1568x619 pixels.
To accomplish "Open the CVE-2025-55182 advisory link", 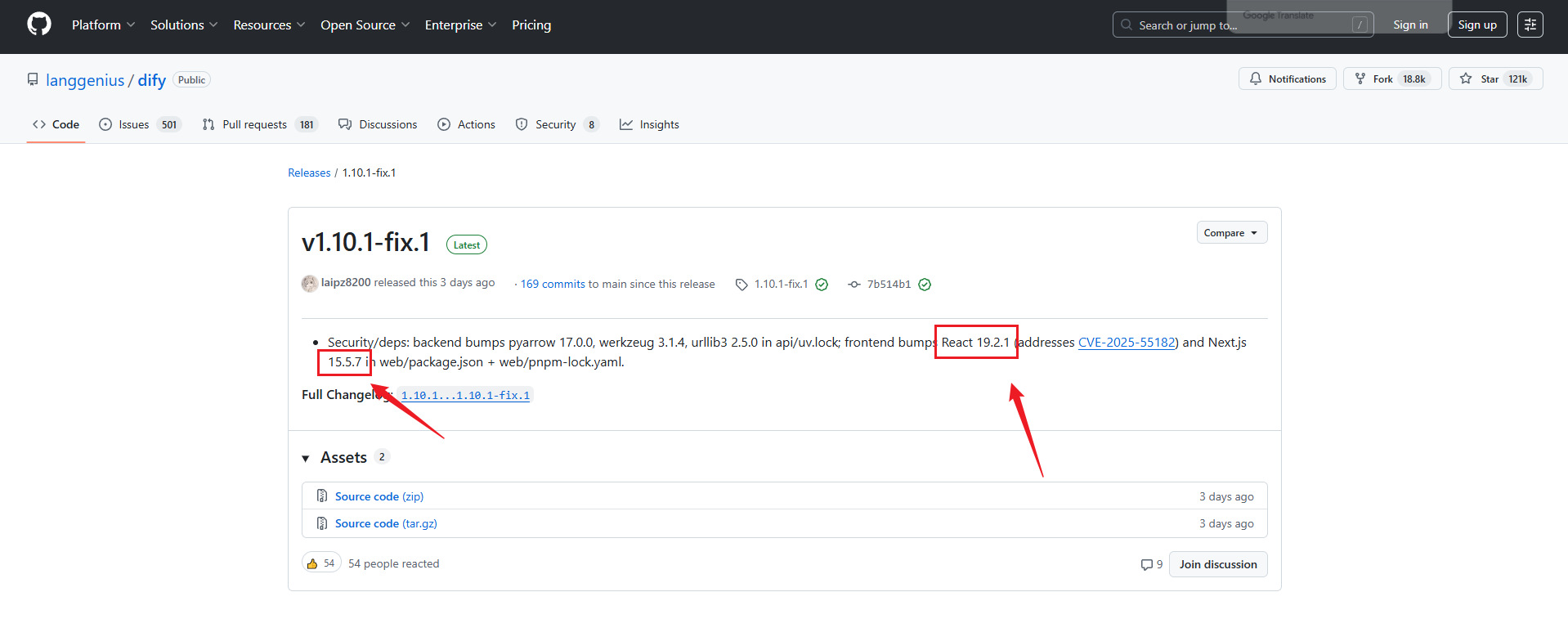I will point(1127,342).
